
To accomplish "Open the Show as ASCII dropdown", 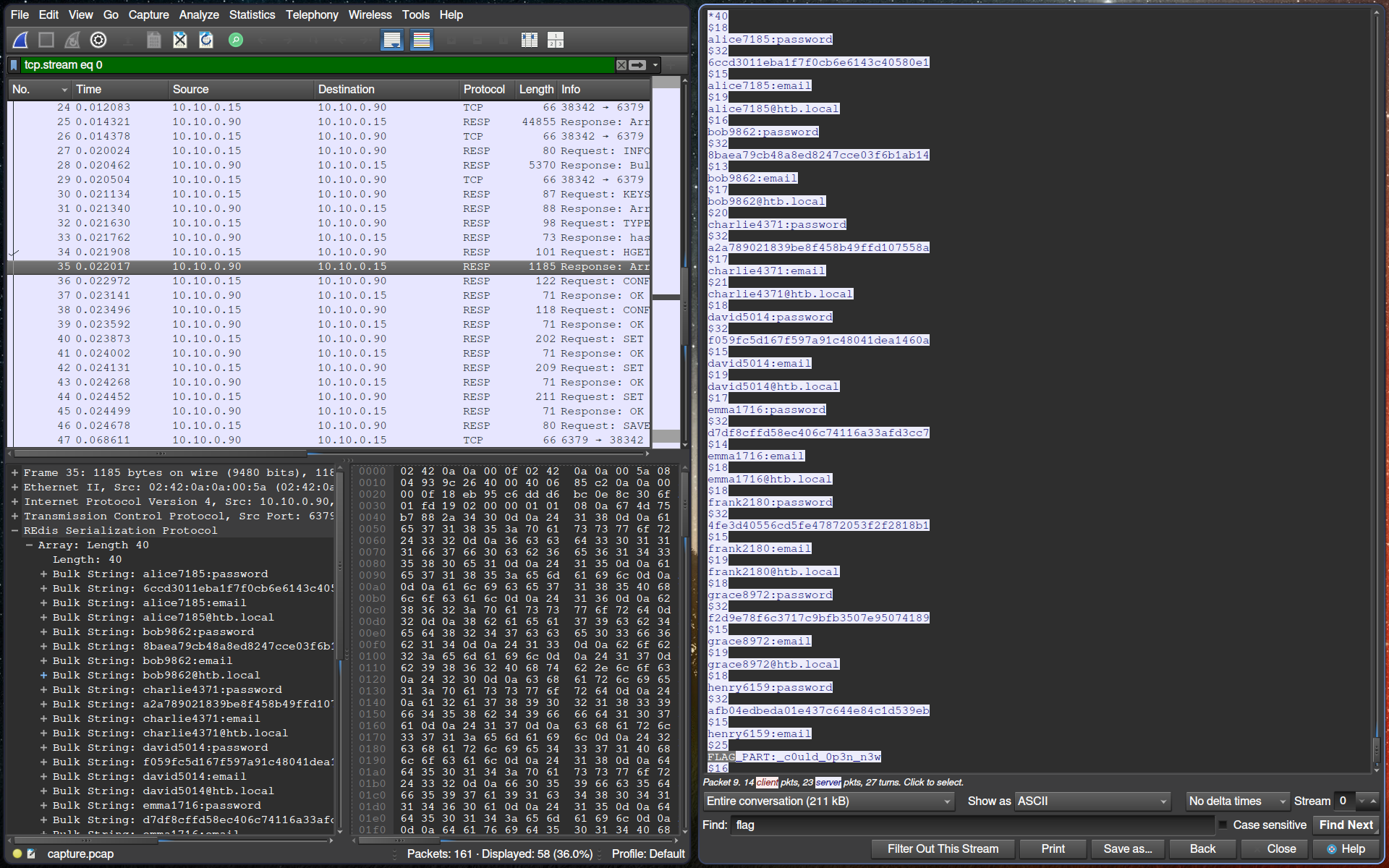I will tap(1092, 801).
